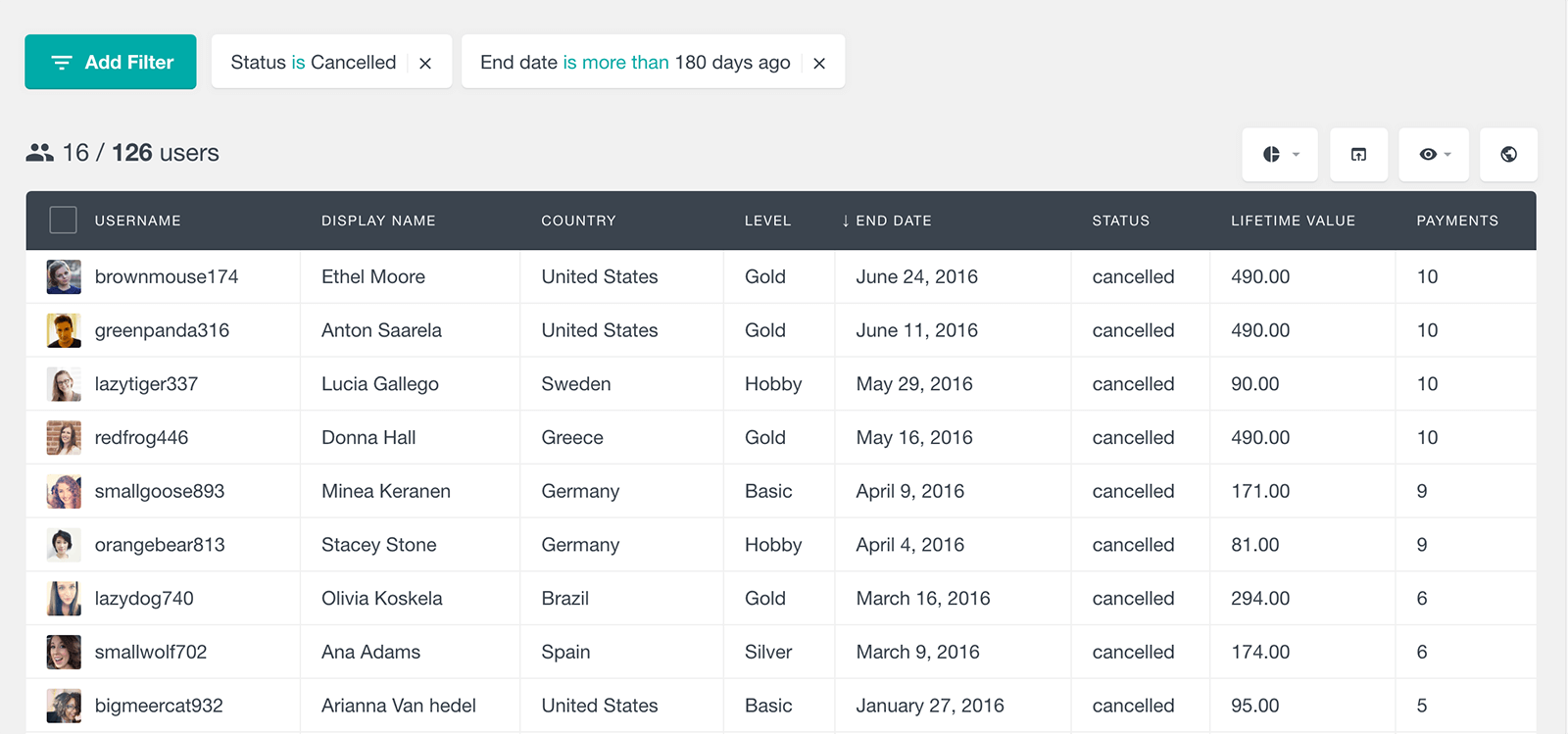This screenshot has width=1568, height=734.
Task: Sort by the Payments column header
Action: (x=1457, y=220)
